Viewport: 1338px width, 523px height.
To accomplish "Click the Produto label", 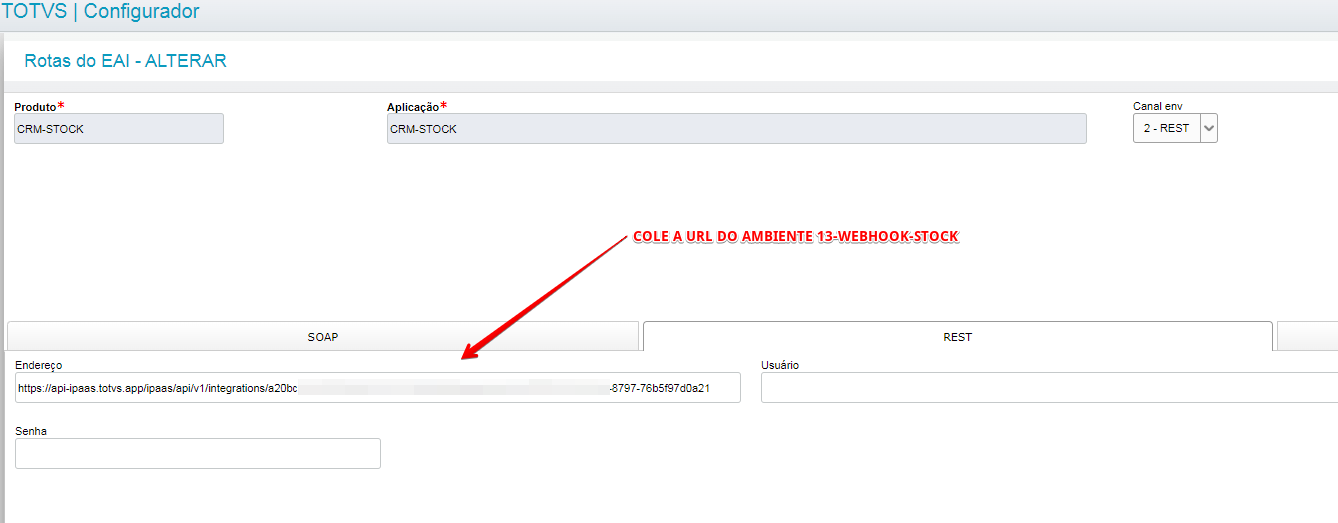I will pos(36,107).
